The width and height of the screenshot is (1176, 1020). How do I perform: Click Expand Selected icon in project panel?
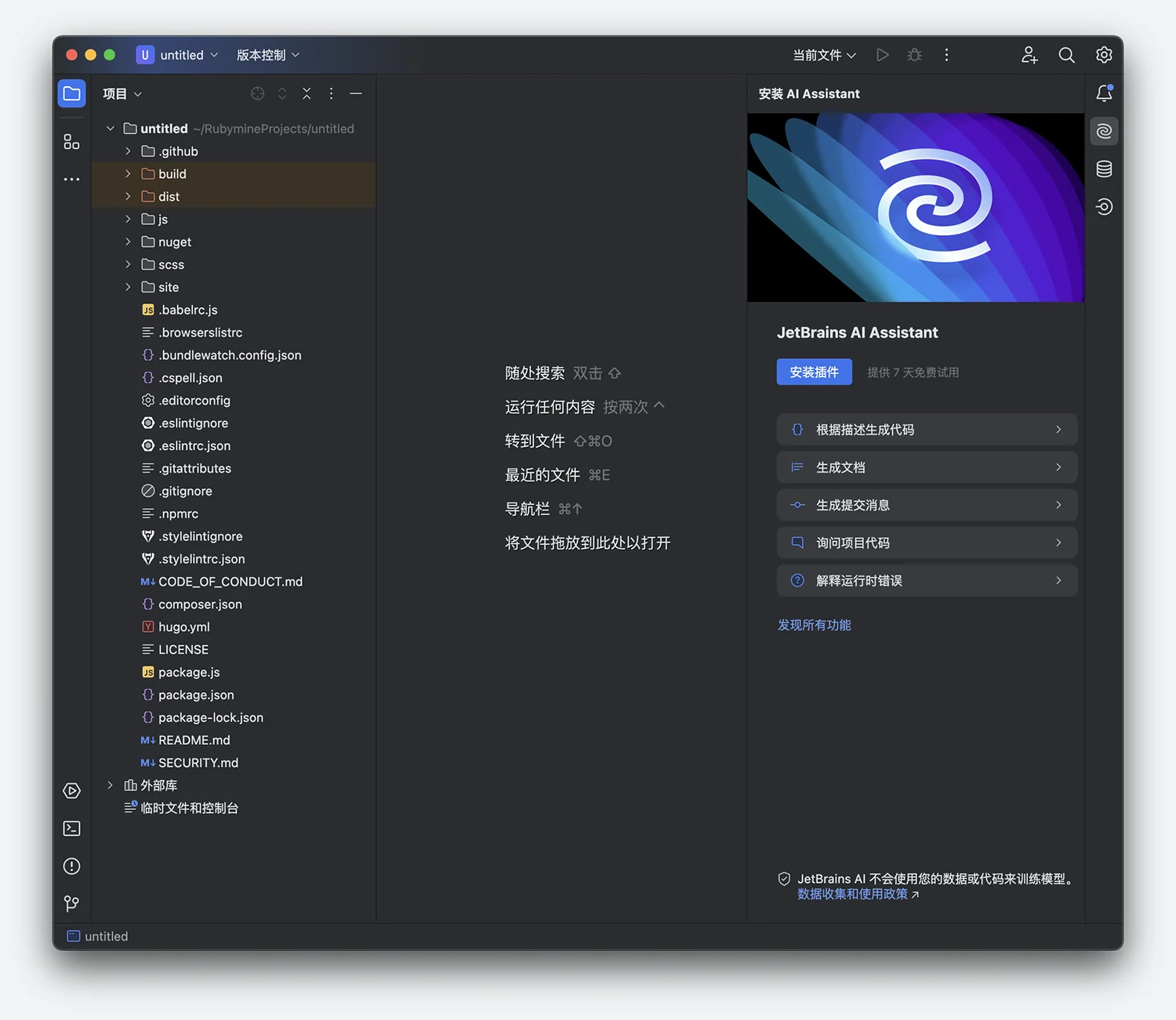tap(282, 93)
